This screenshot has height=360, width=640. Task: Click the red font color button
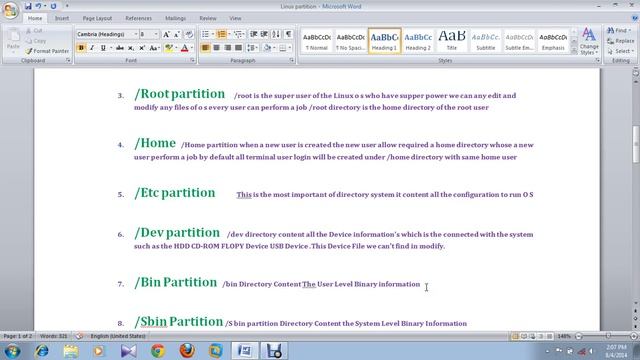[x=184, y=48]
